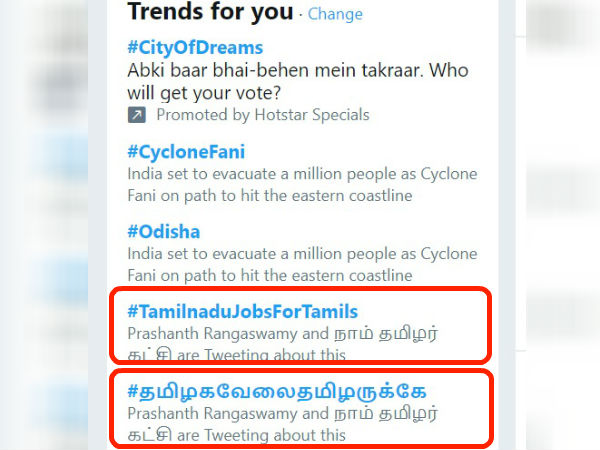Click the promoted arrow icon

pyautogui.click(x=137, y=115)
